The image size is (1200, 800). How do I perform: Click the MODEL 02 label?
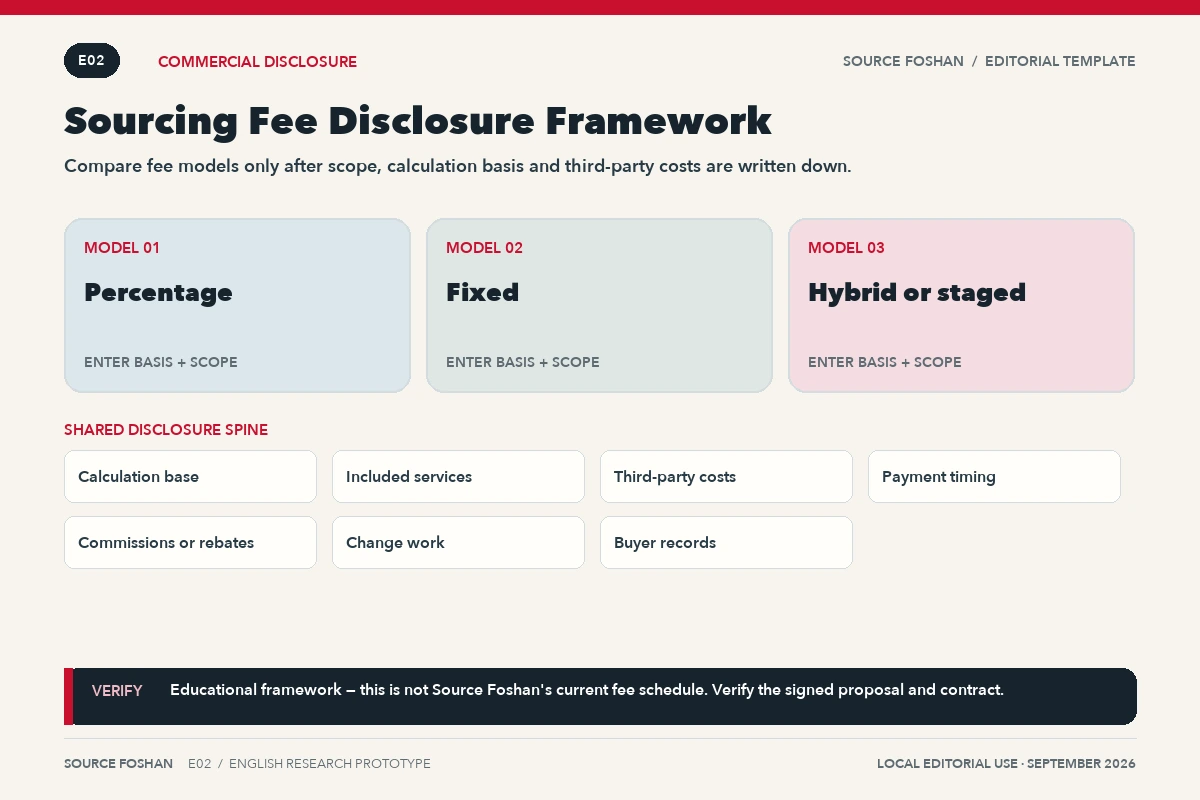pos(484,248)
